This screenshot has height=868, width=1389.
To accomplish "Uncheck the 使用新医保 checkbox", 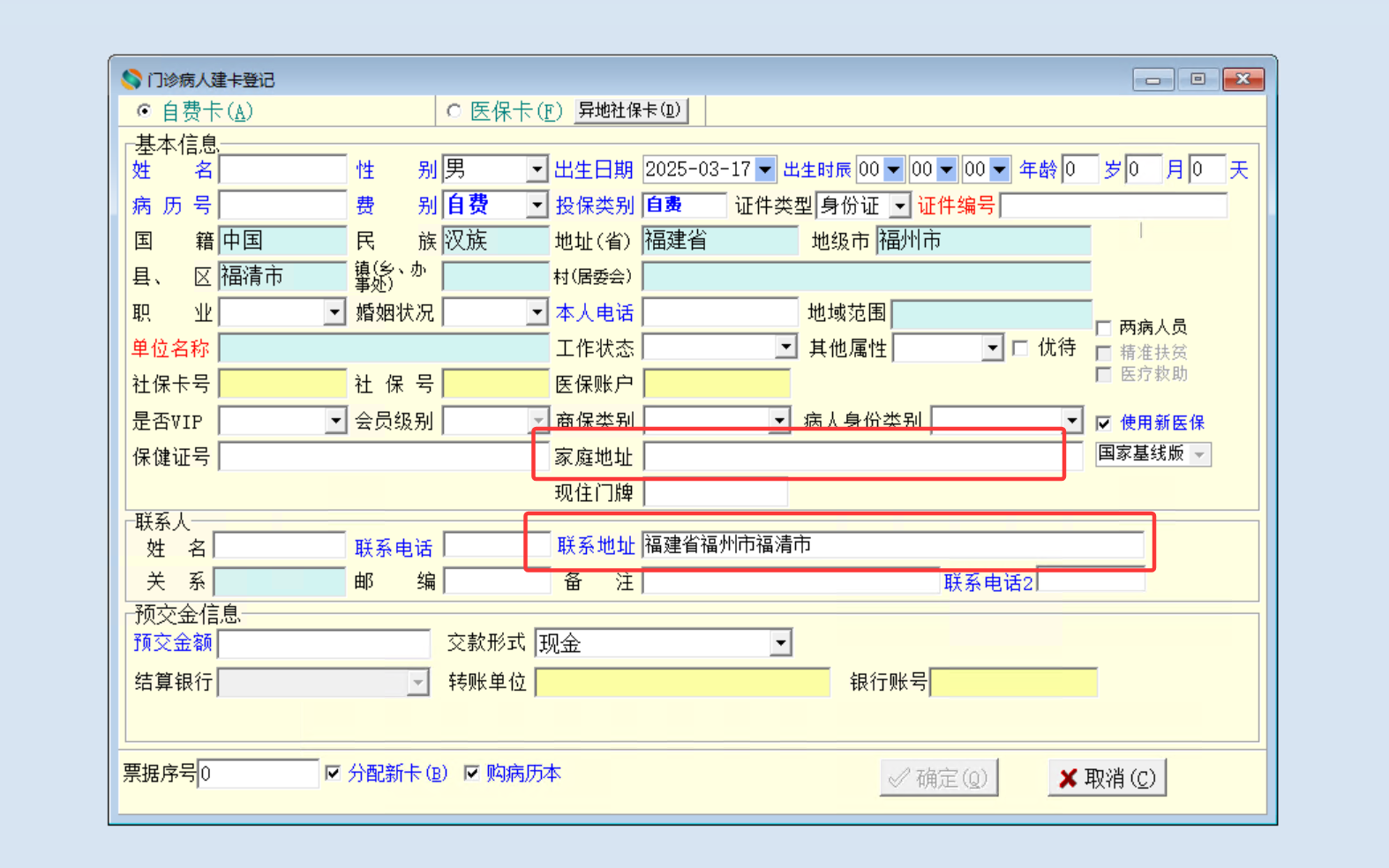I will [x=1104, y=423].
